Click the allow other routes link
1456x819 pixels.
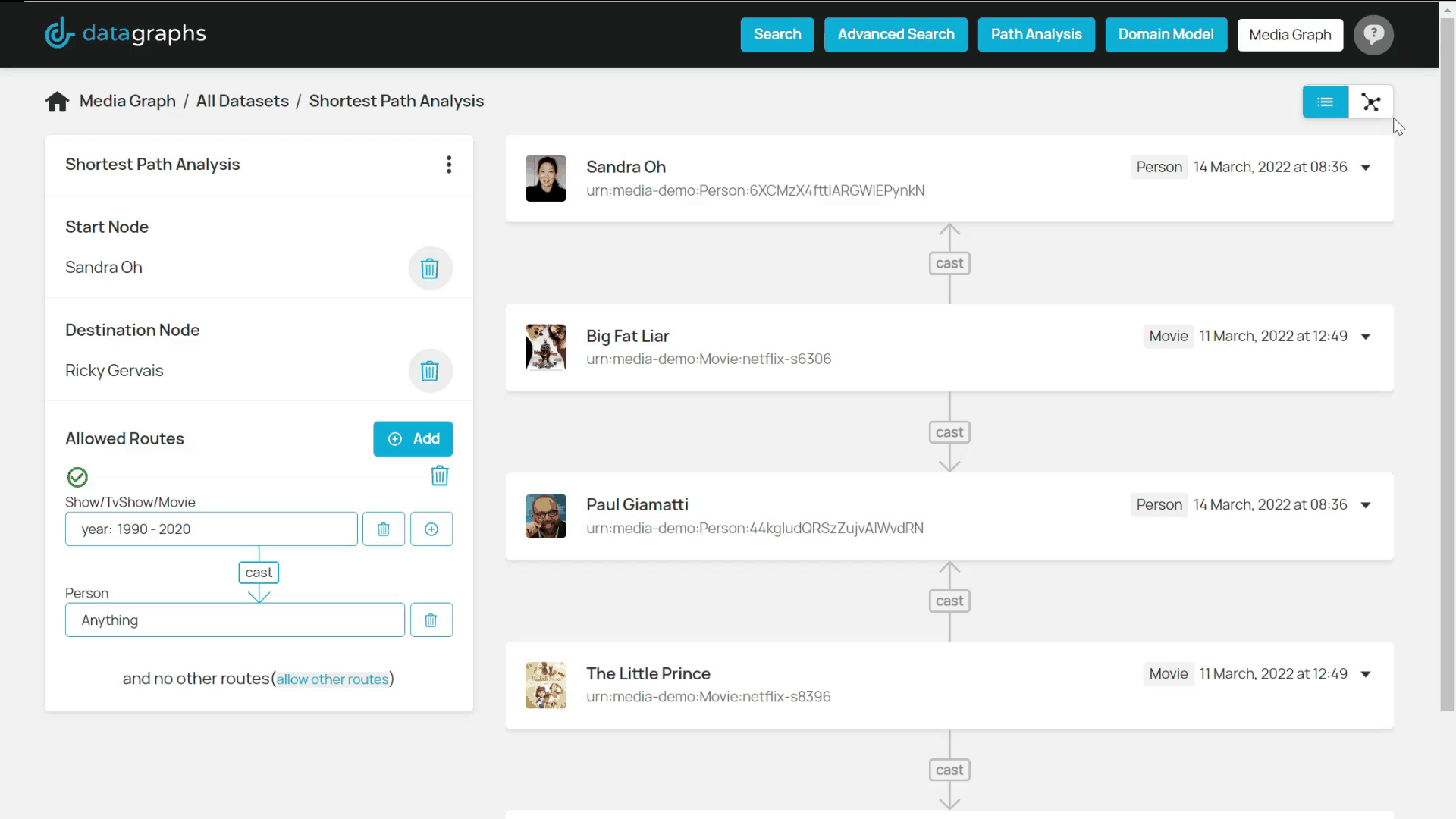click(x=332, y=679)
